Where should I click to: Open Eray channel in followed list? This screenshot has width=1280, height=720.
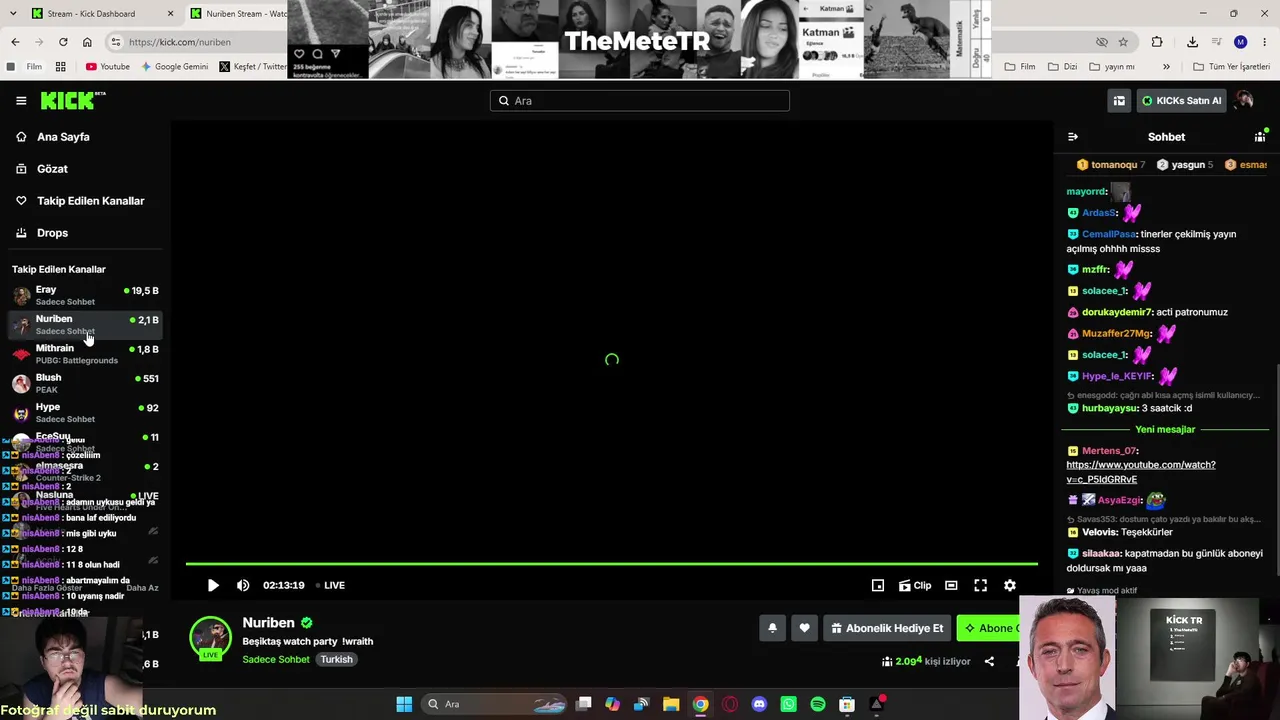[x=85, y=296]
